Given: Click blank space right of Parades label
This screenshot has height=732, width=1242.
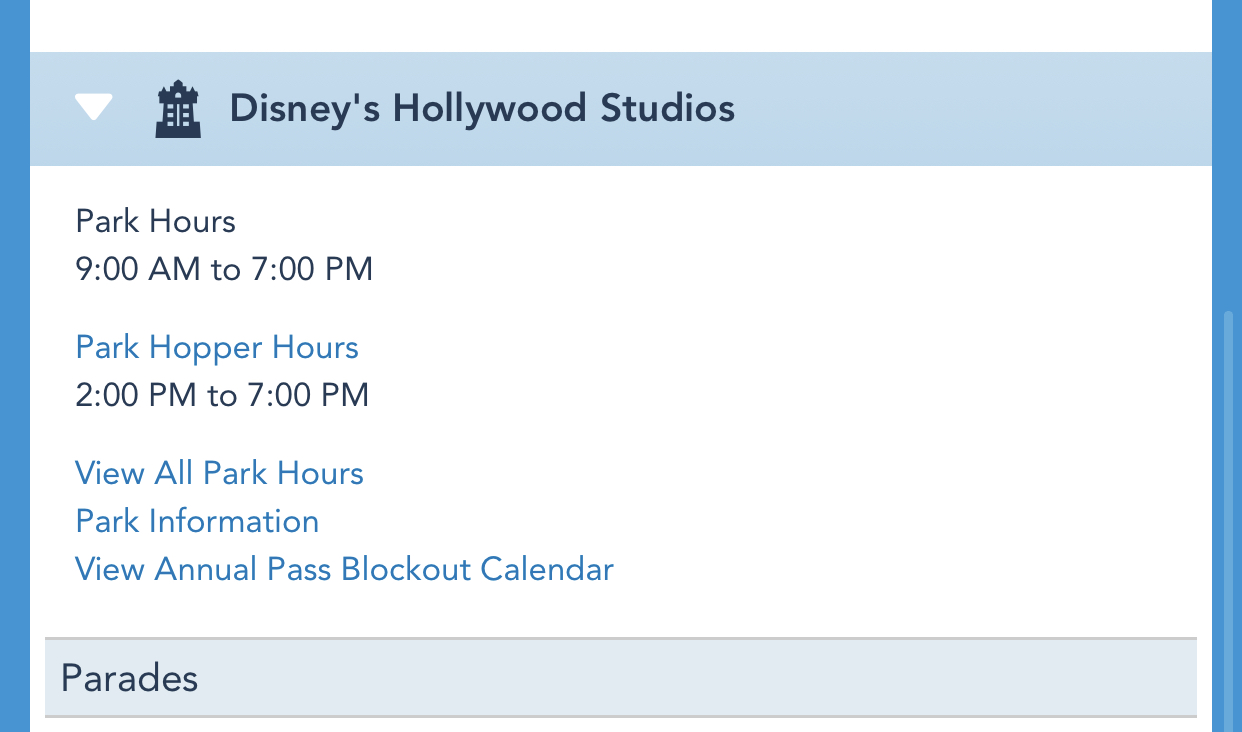Looking at the screenshot, I should (x=700, y=678).
